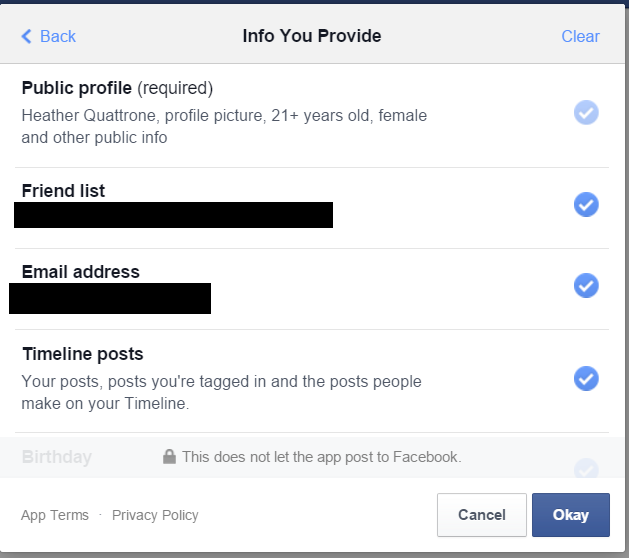The width and height of the screenshot is (629, 558).
Task: Toggle the faded Birthday checkmark
Action: coord(586,469)
